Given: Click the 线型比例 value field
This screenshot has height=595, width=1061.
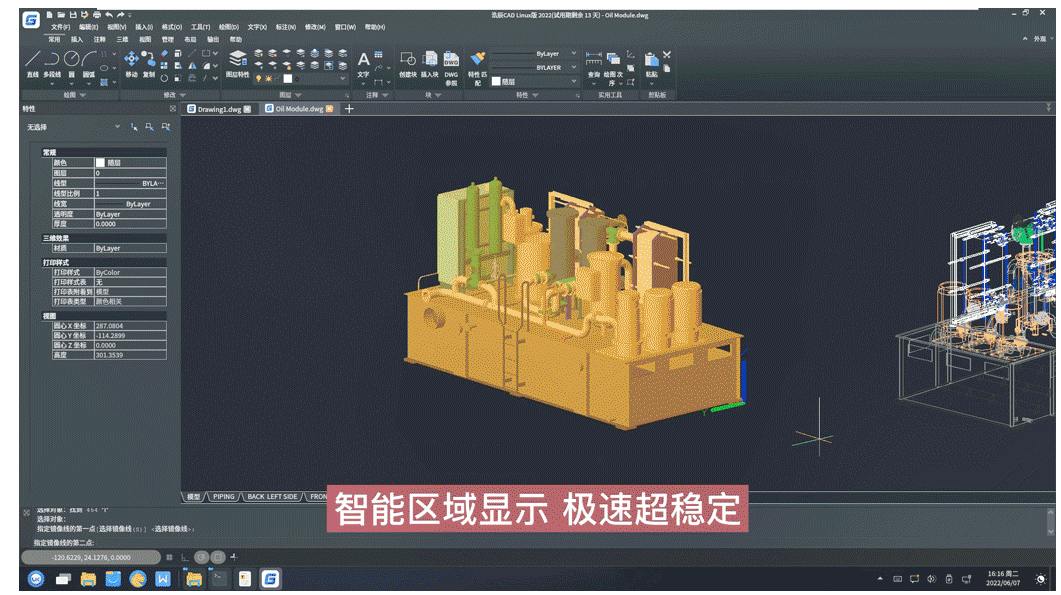Looking at the screenshot, I should click(130, 193).
